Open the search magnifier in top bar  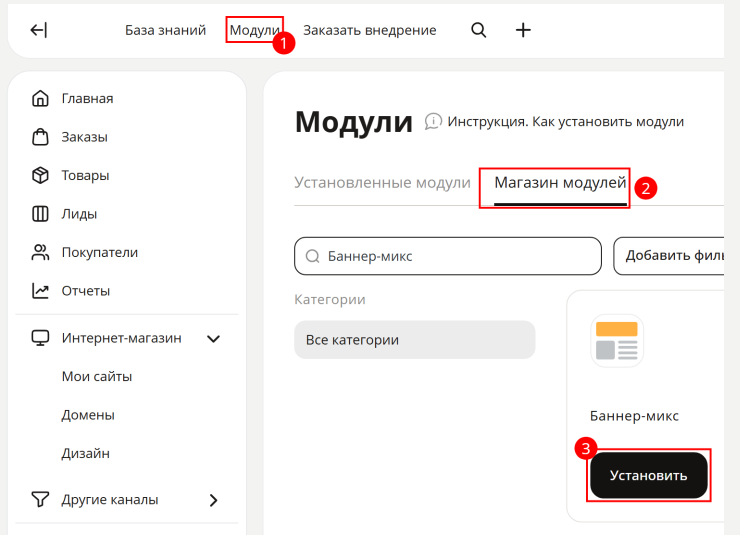(x=479, y=30)
